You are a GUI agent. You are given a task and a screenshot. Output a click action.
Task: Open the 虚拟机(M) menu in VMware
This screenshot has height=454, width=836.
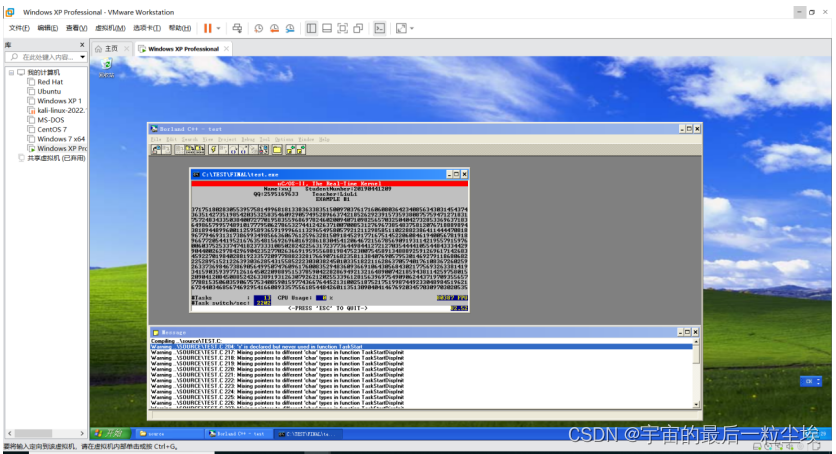point(110,28)
